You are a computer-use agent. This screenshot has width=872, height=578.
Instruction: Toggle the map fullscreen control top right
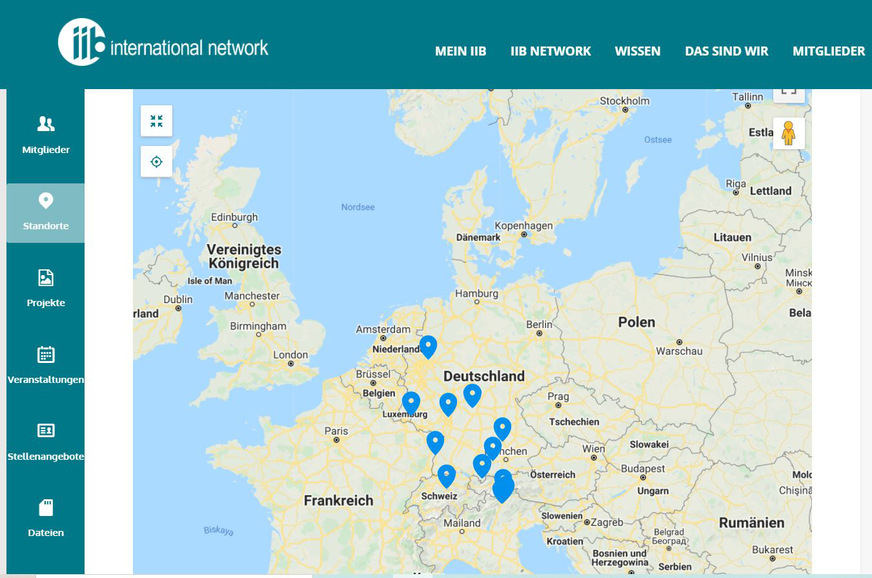(x=789, y=93)
